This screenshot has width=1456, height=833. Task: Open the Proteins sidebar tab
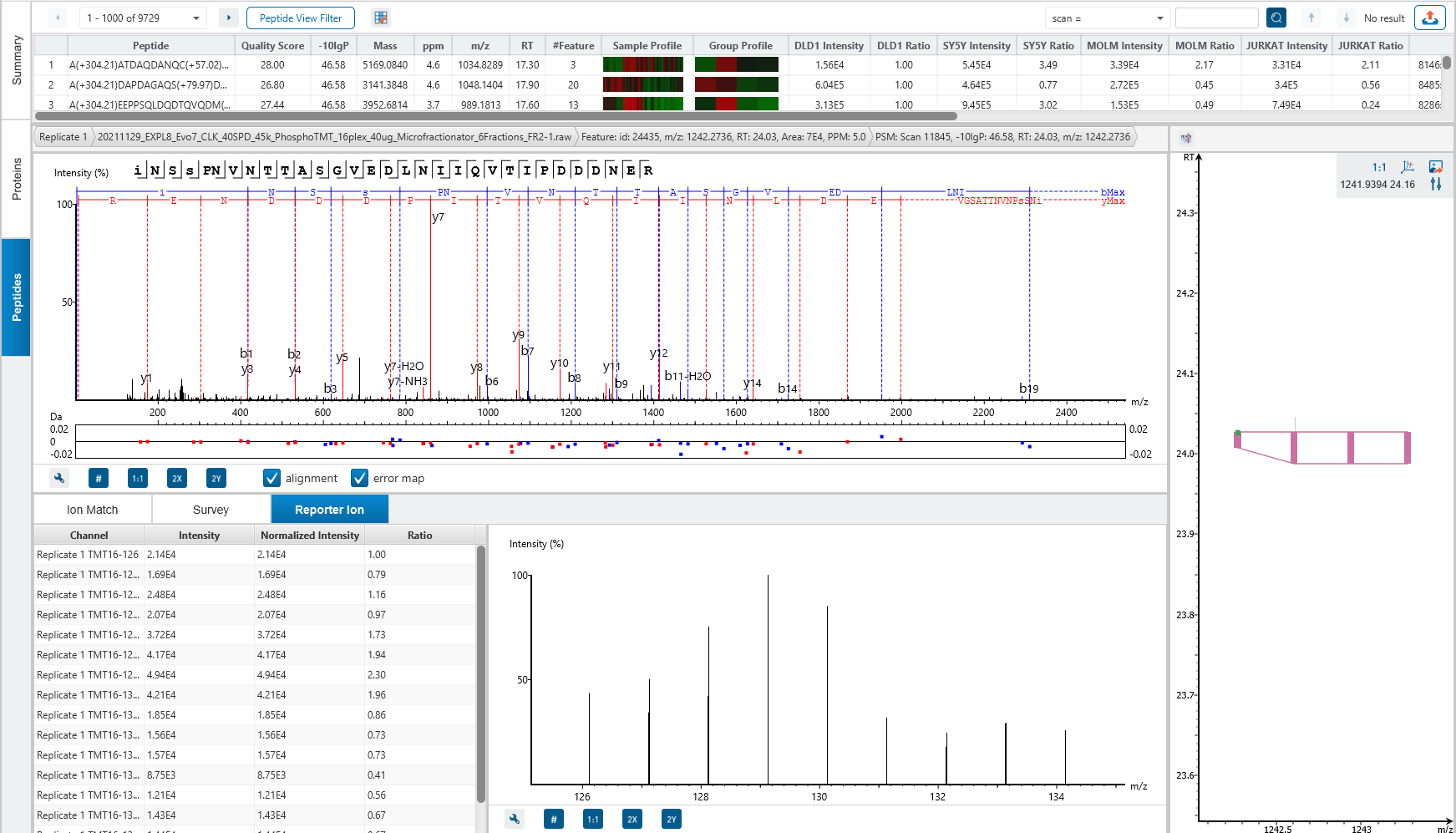(x=16, y=176)
